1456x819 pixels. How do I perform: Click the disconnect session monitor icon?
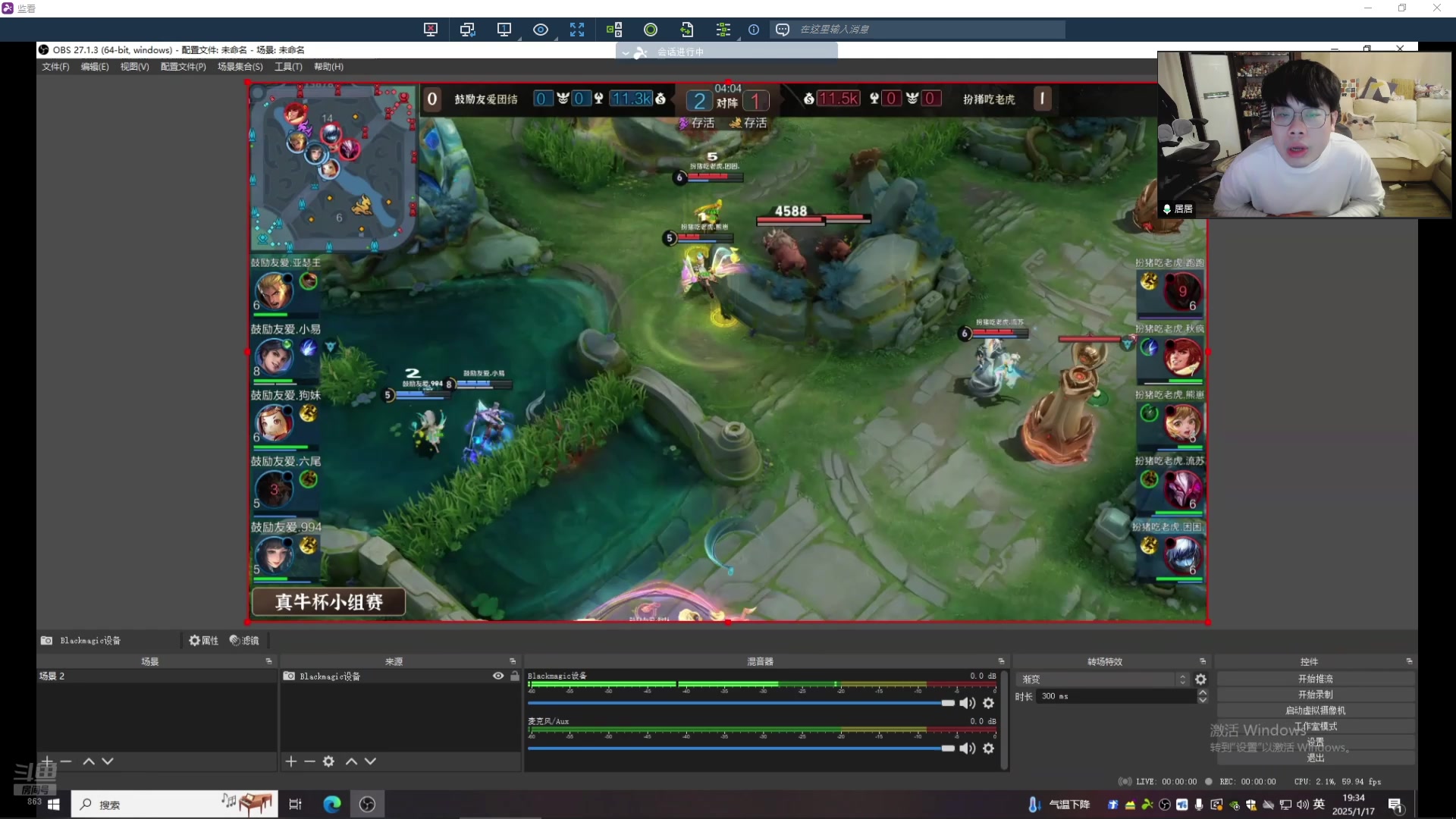[x=431, y=30]
